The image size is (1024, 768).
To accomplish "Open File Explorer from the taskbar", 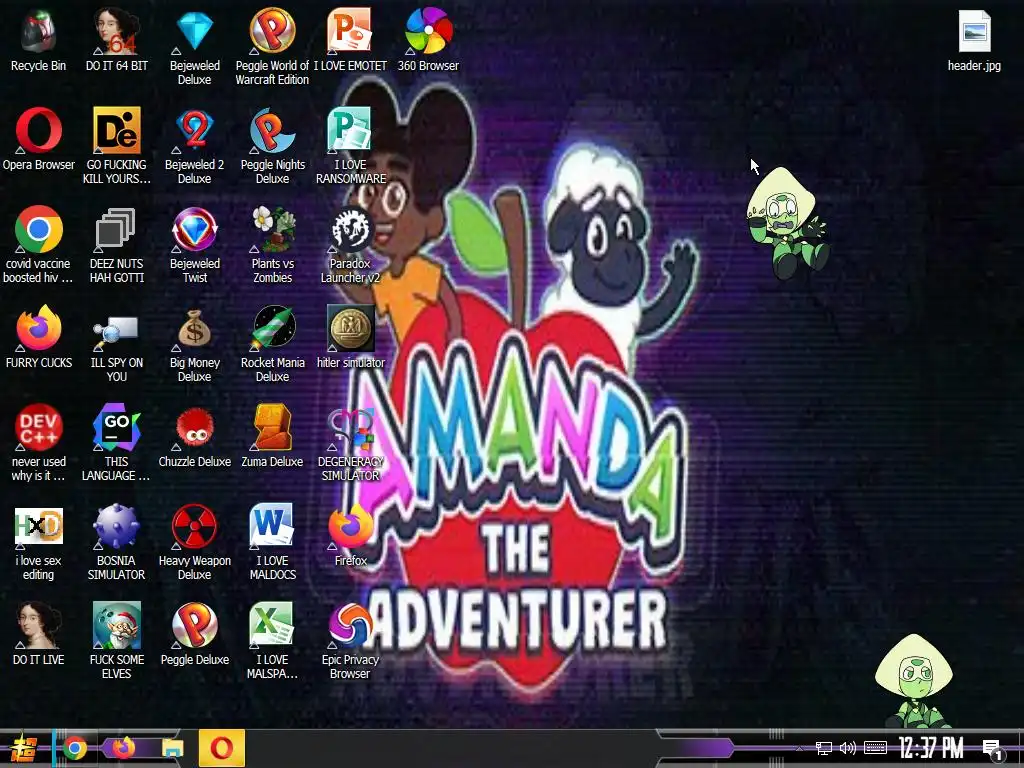I will point(173,748).
